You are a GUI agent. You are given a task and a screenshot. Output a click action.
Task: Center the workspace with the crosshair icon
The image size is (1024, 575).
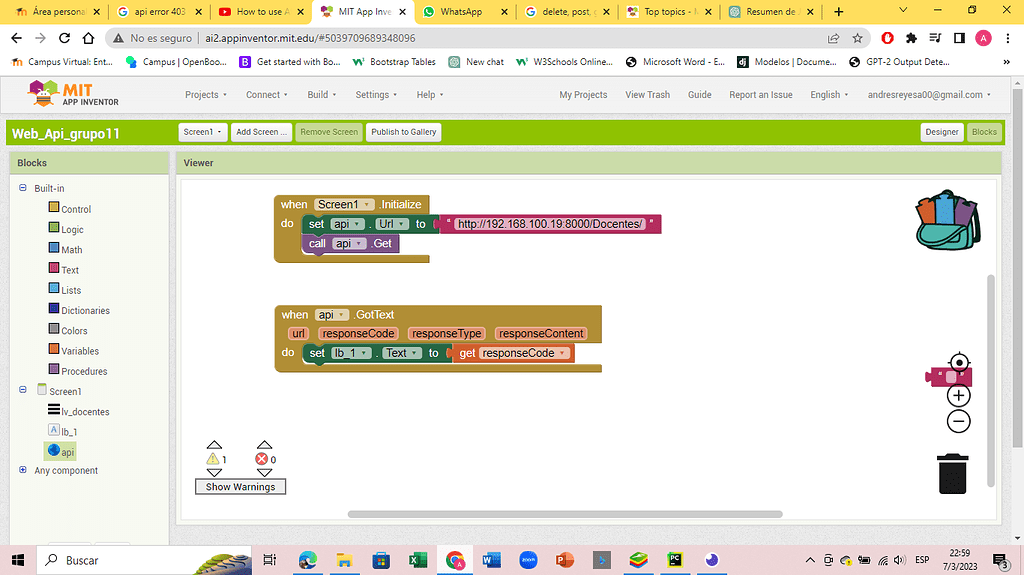pyautogui.click(x=958, y=362)
